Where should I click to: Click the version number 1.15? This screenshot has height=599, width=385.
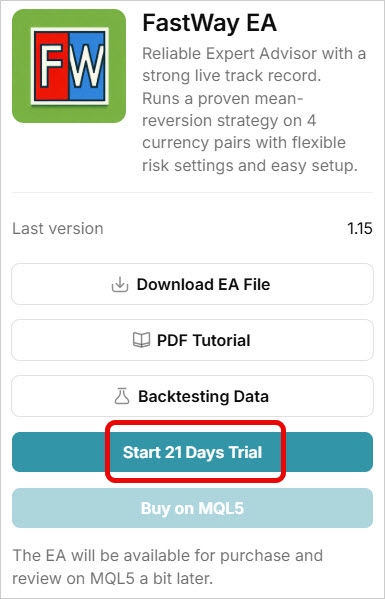pyautogui.click(x=359, y=228)
